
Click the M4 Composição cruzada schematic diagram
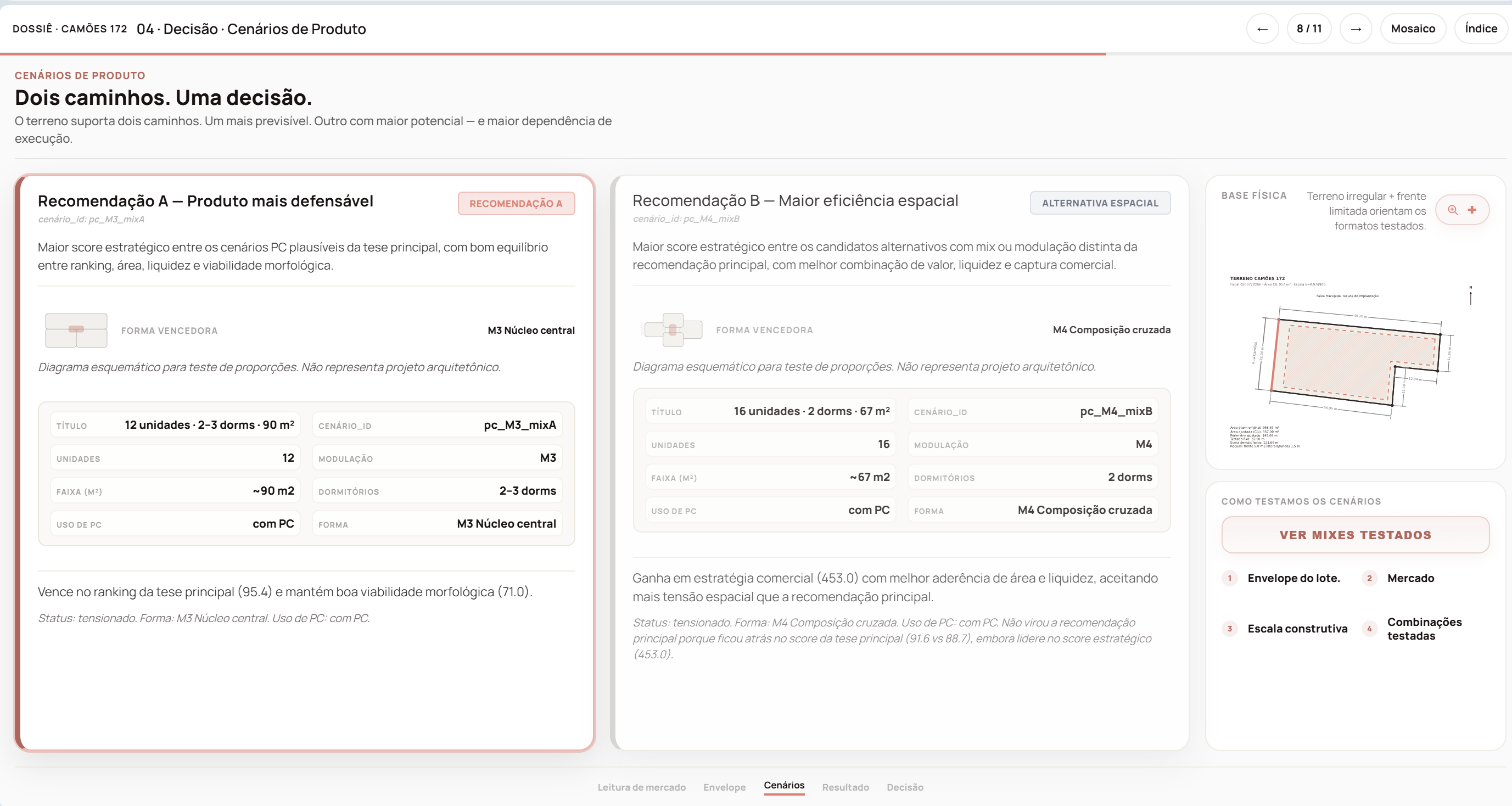click(x=673, y=329)
